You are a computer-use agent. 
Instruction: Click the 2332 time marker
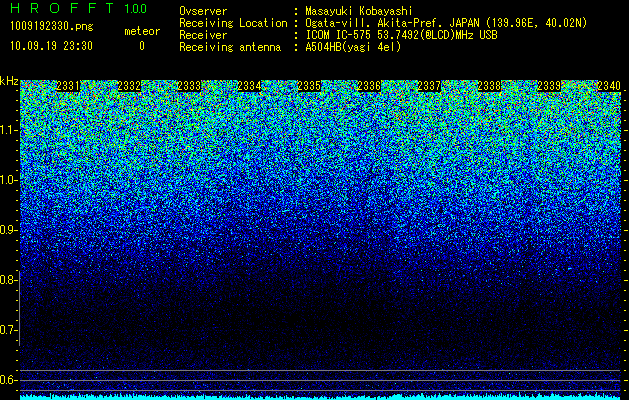[129, 86]
